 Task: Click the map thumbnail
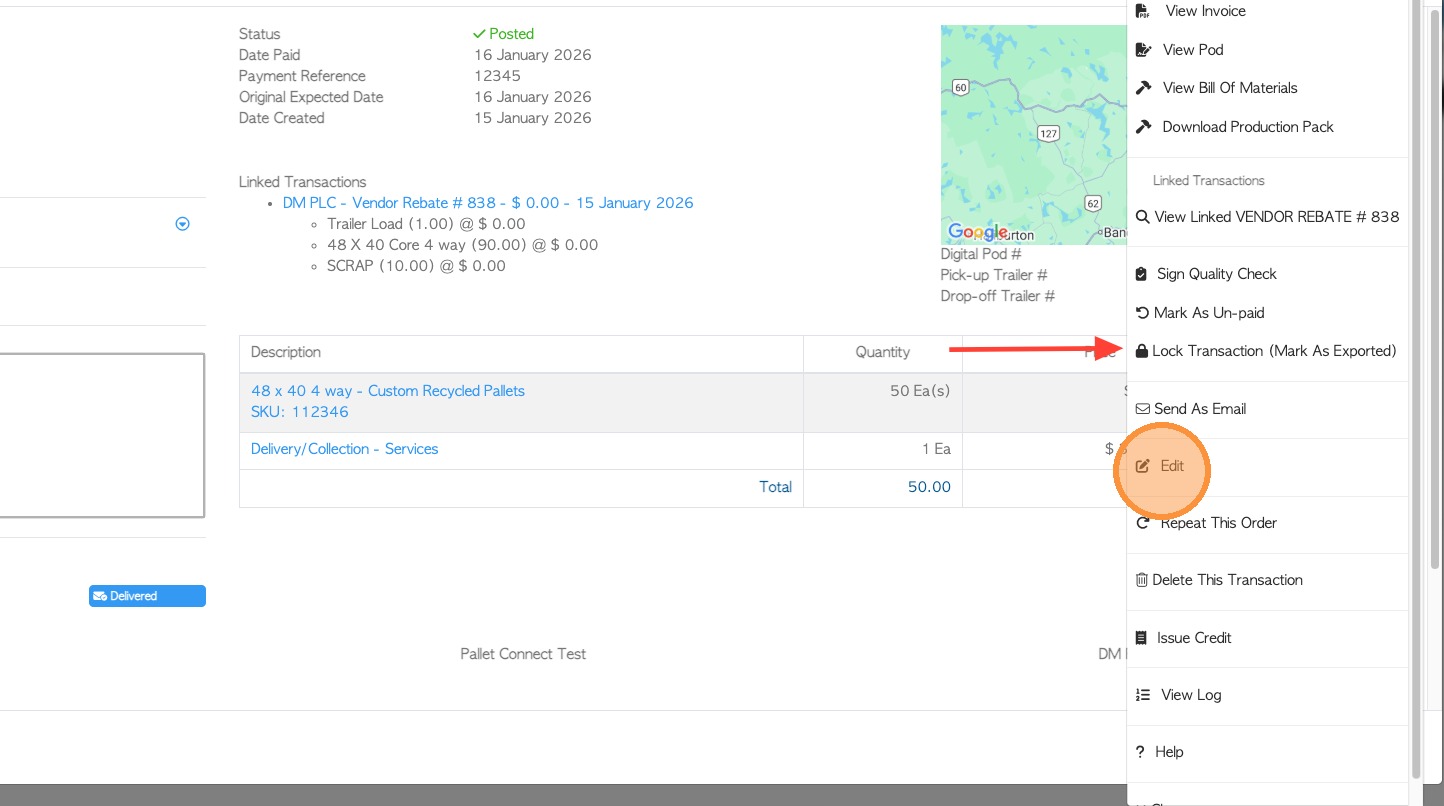click(x=1034, y=135)
